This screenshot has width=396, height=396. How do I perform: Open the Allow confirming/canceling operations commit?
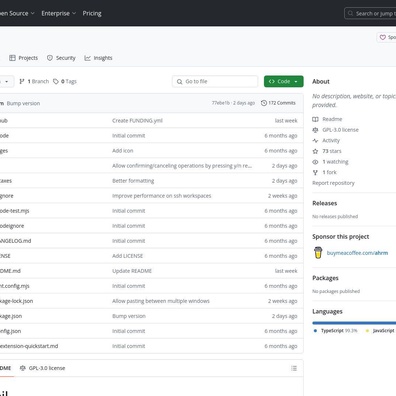tap(182, 166)
